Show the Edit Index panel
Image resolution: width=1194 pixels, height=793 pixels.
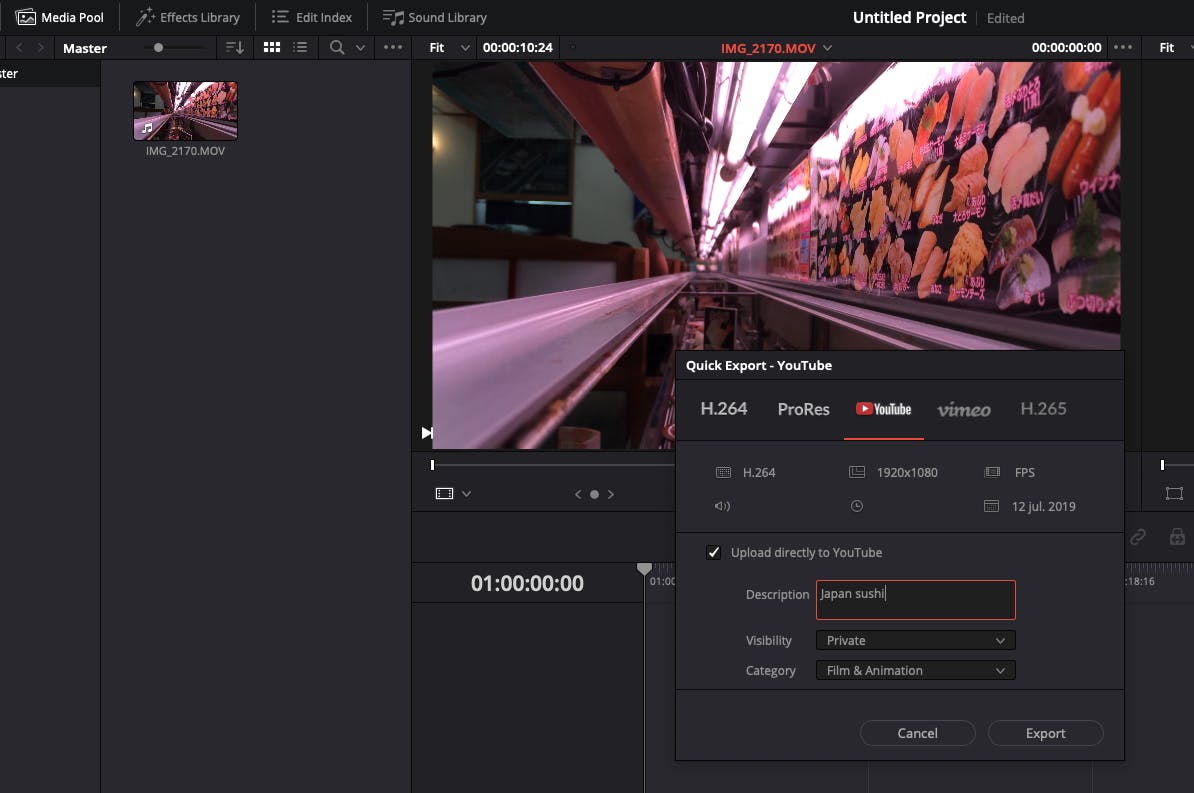(312, 17)
